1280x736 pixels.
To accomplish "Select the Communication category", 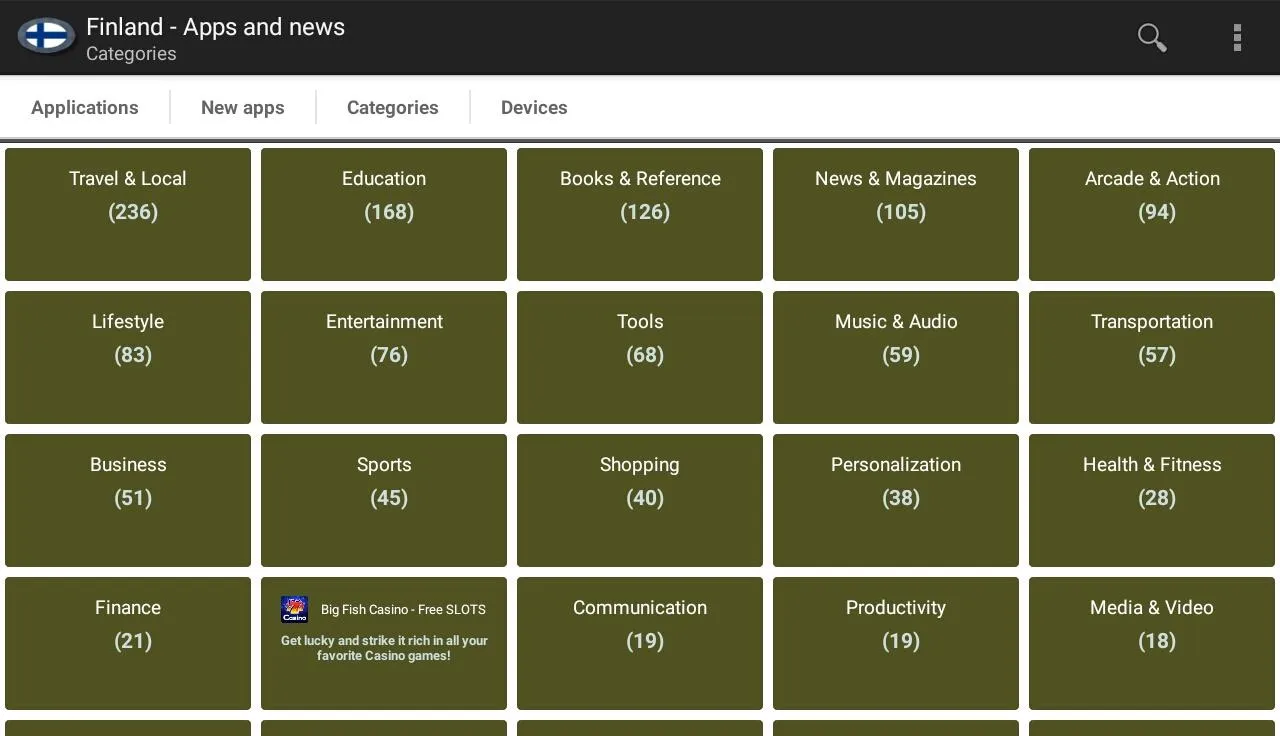I will tap(640, 643).
